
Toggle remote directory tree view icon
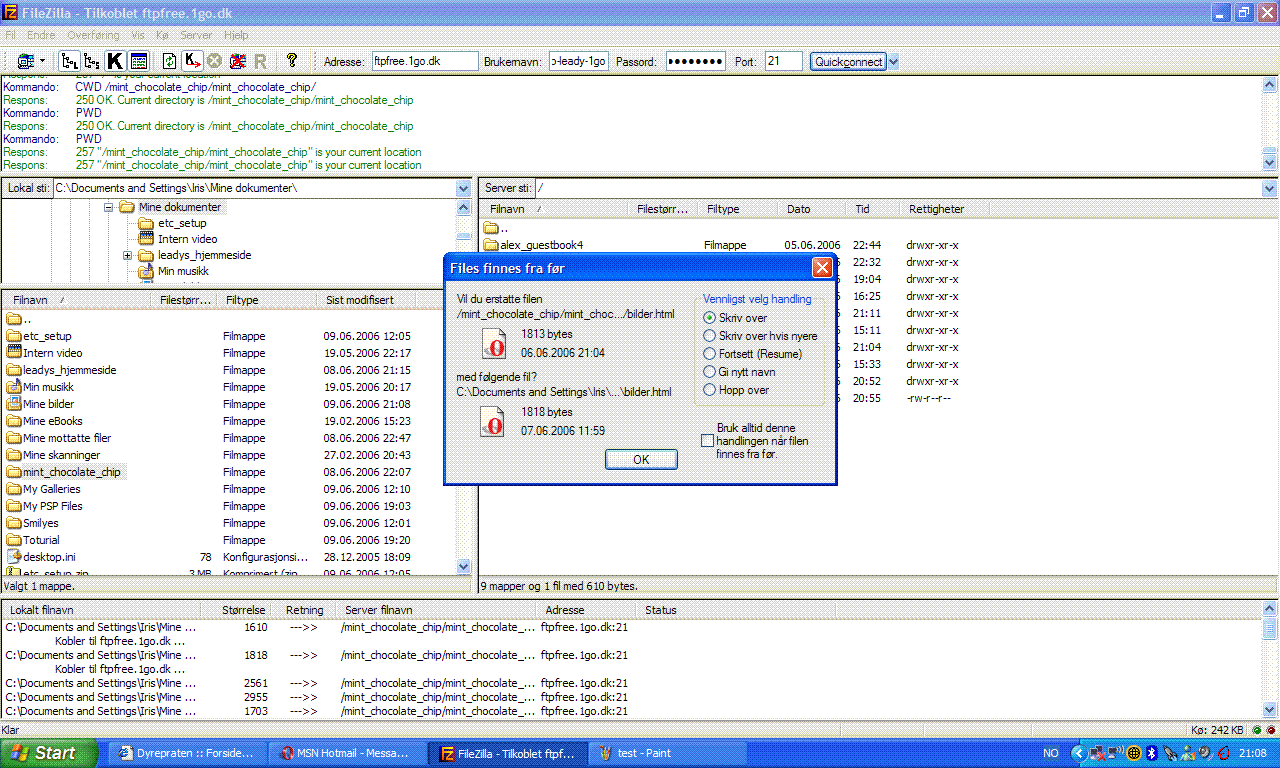(92, 61)
